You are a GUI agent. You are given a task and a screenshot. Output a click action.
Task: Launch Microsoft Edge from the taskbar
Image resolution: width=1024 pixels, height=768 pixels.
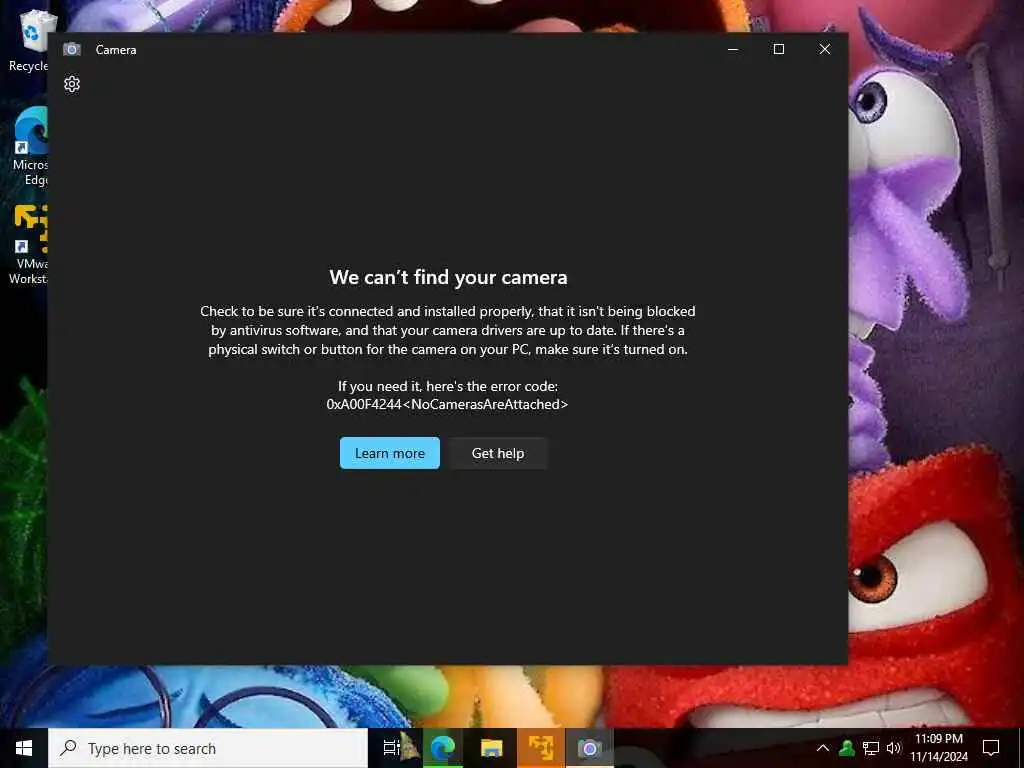[443, 748]
